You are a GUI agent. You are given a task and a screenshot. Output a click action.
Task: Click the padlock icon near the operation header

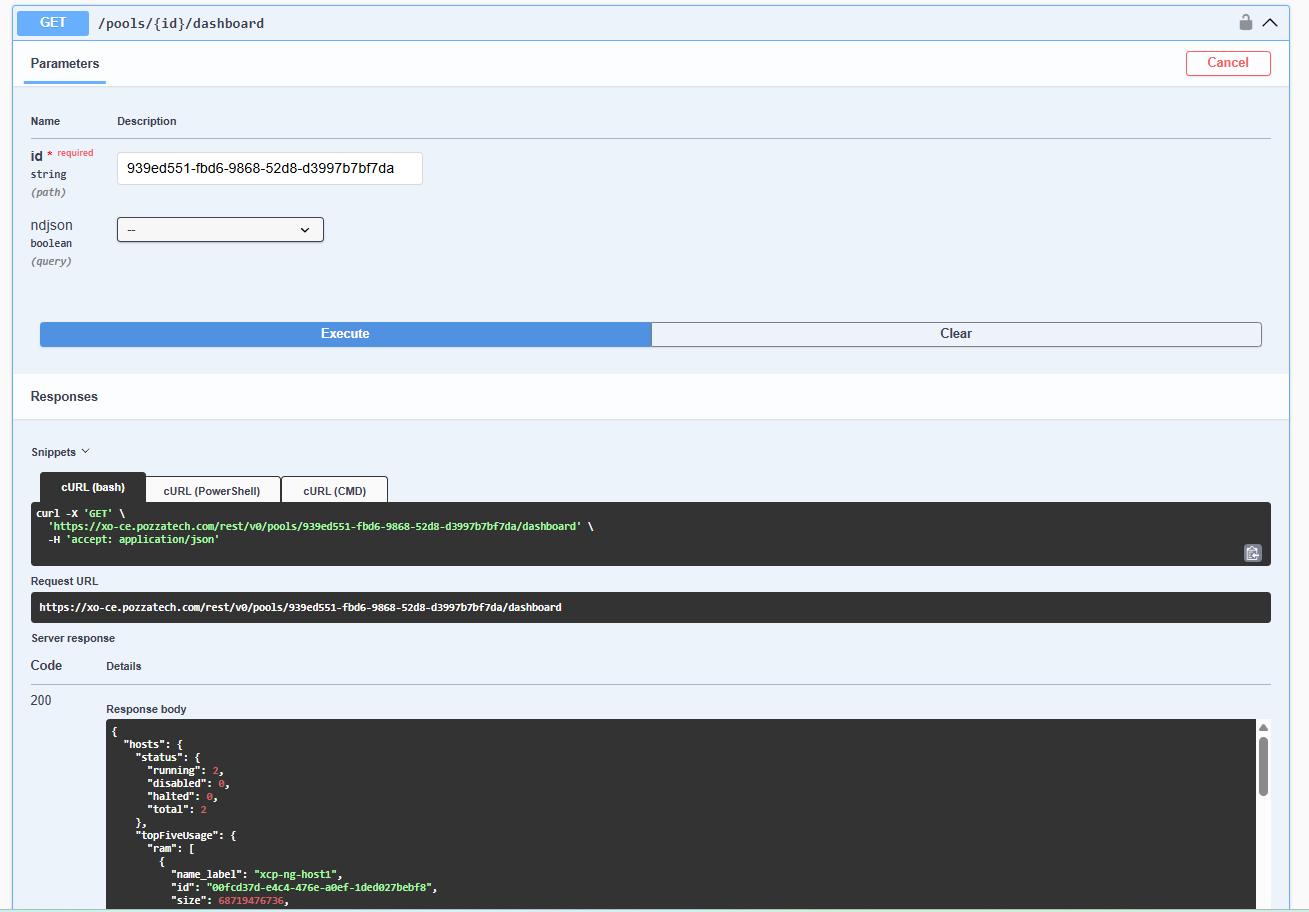coord(1246,22)
